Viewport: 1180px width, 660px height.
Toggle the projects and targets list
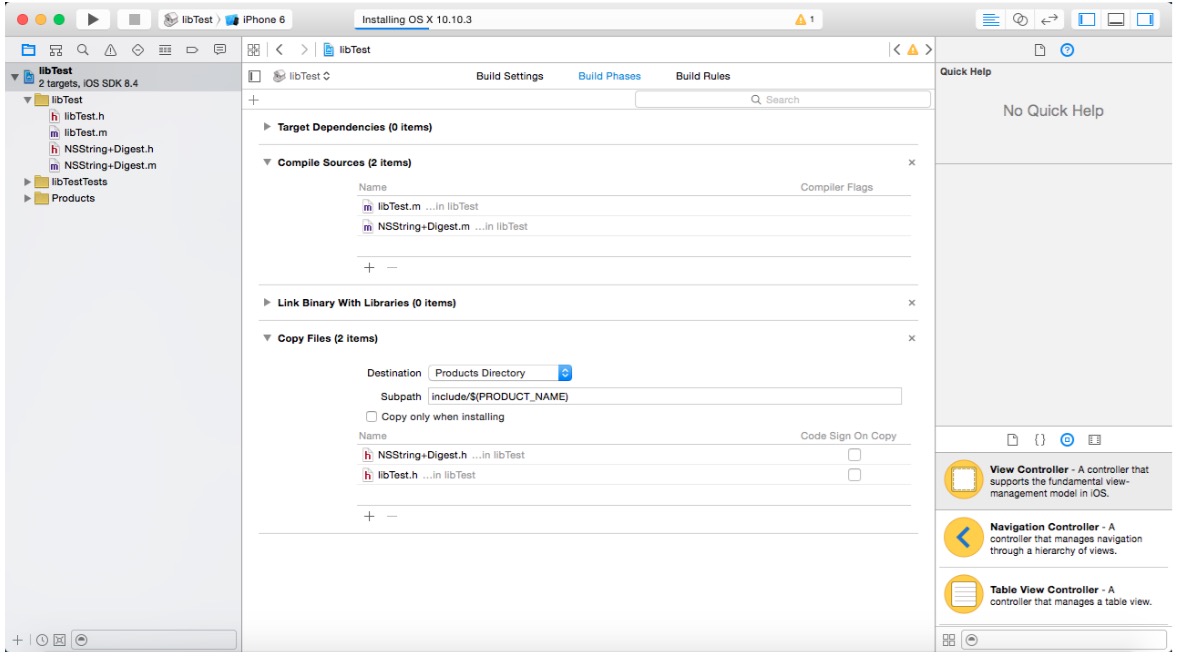(x=254, y=76)
